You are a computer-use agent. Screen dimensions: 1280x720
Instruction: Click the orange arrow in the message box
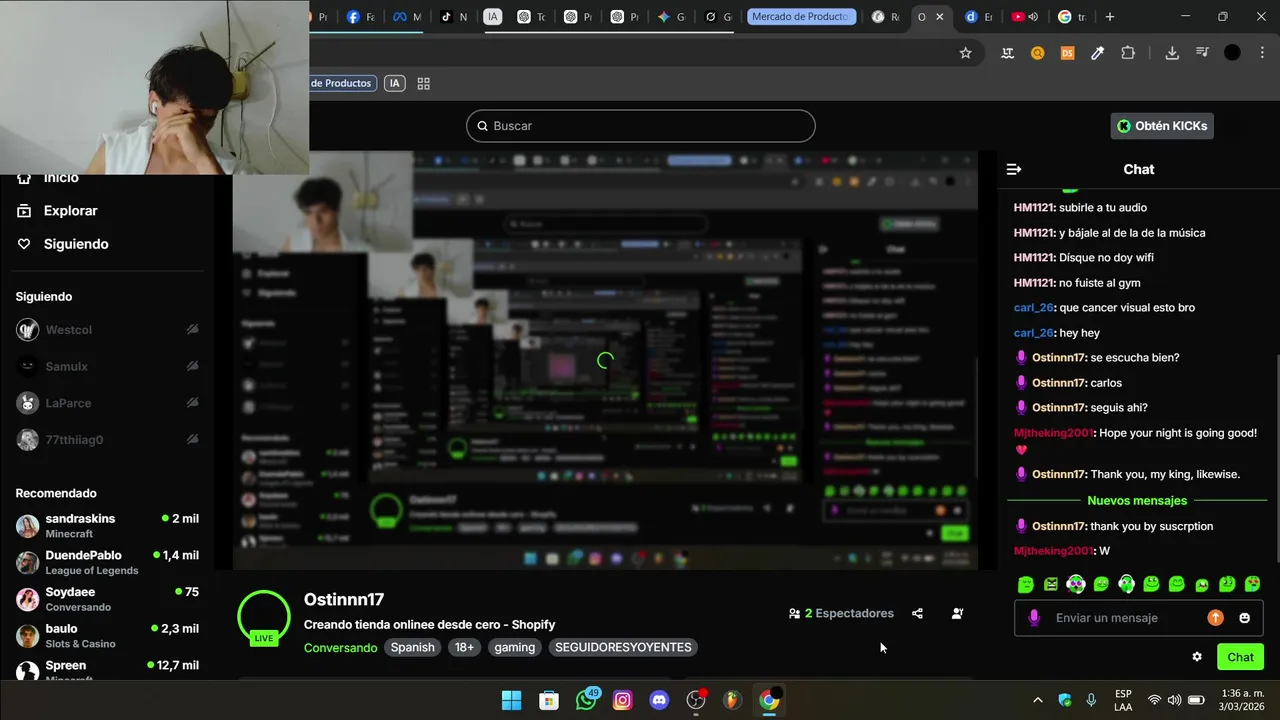click(x=1216, y=618)
